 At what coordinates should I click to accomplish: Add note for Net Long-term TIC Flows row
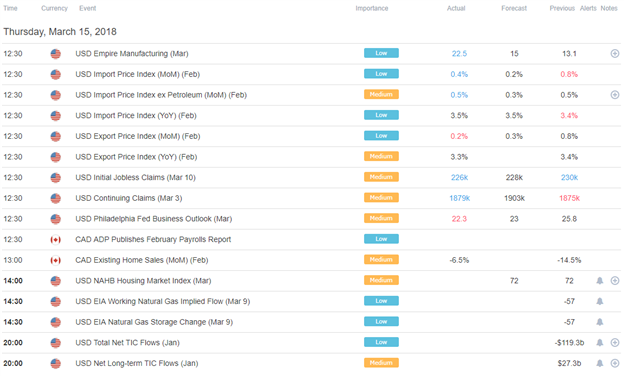pos(614,363)
